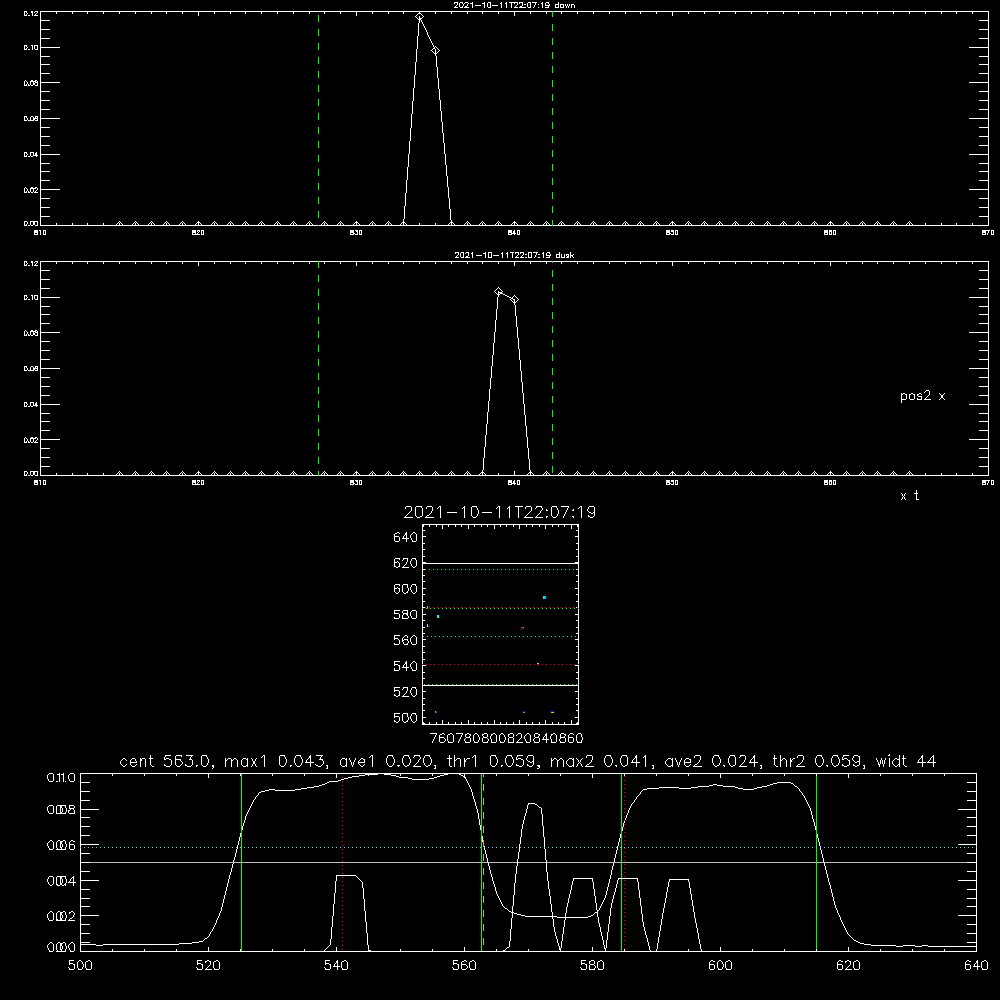
Task: Click the 'cent 563.0' statistics header line
Action: point(527,761)
